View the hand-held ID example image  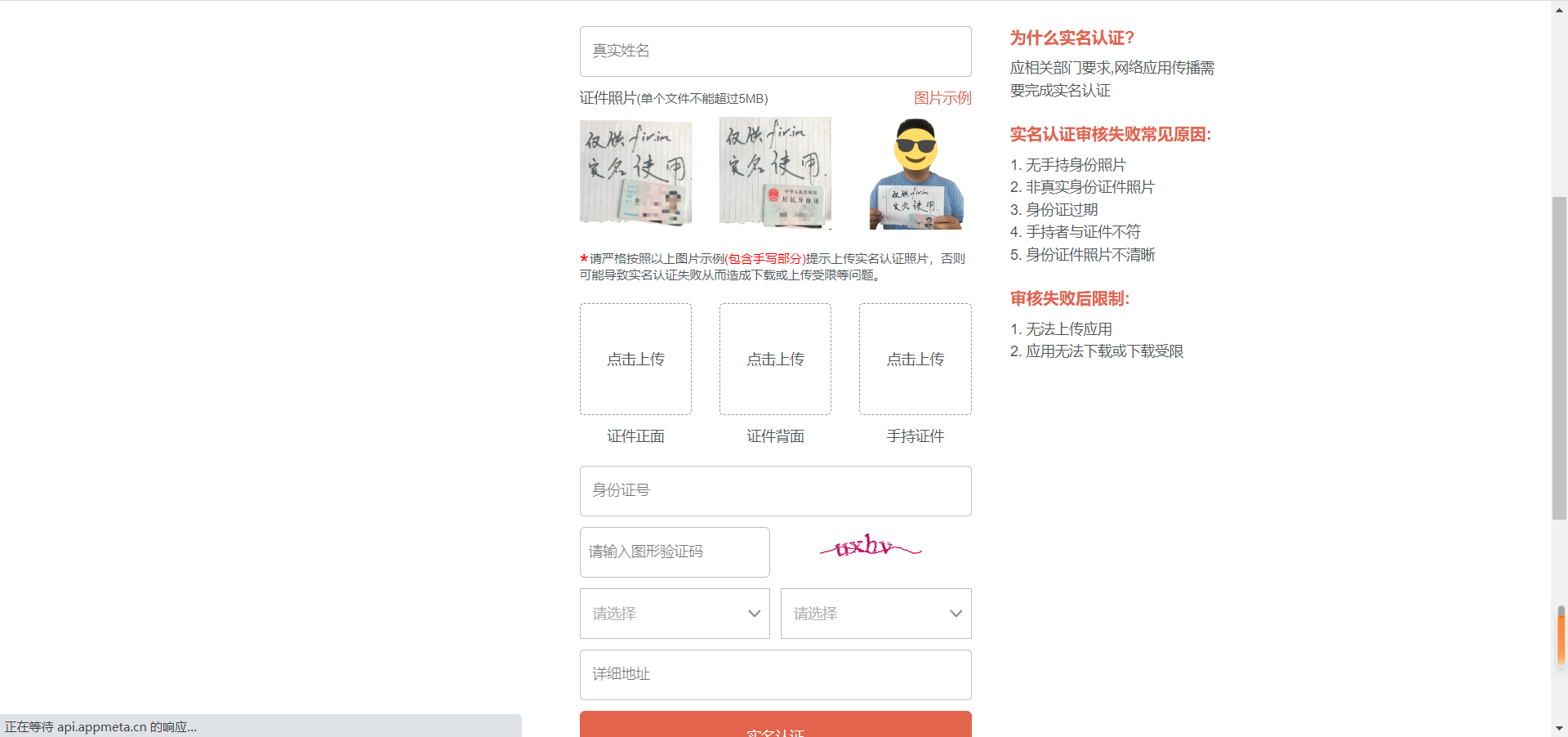point(915,174)
